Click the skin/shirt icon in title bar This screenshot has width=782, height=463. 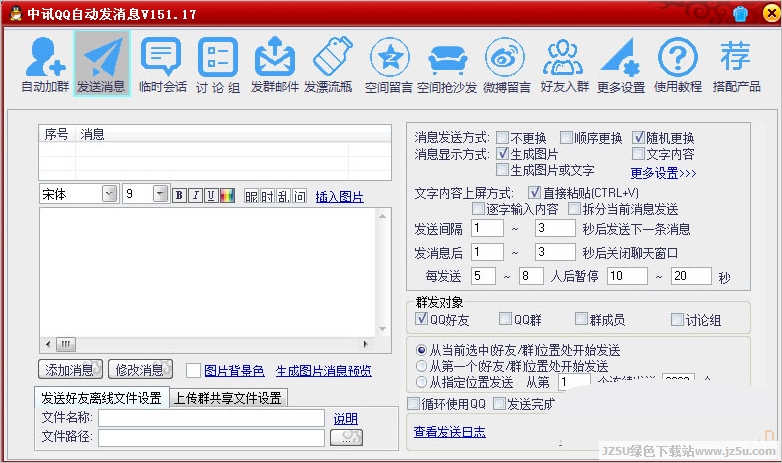pos(740,13)
